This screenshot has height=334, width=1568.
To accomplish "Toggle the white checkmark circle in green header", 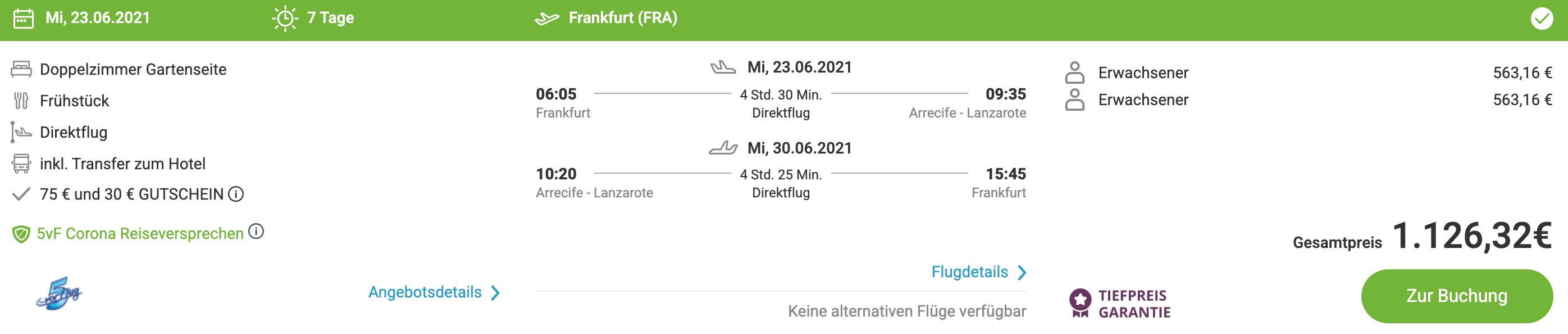I will click(1541, 19).
